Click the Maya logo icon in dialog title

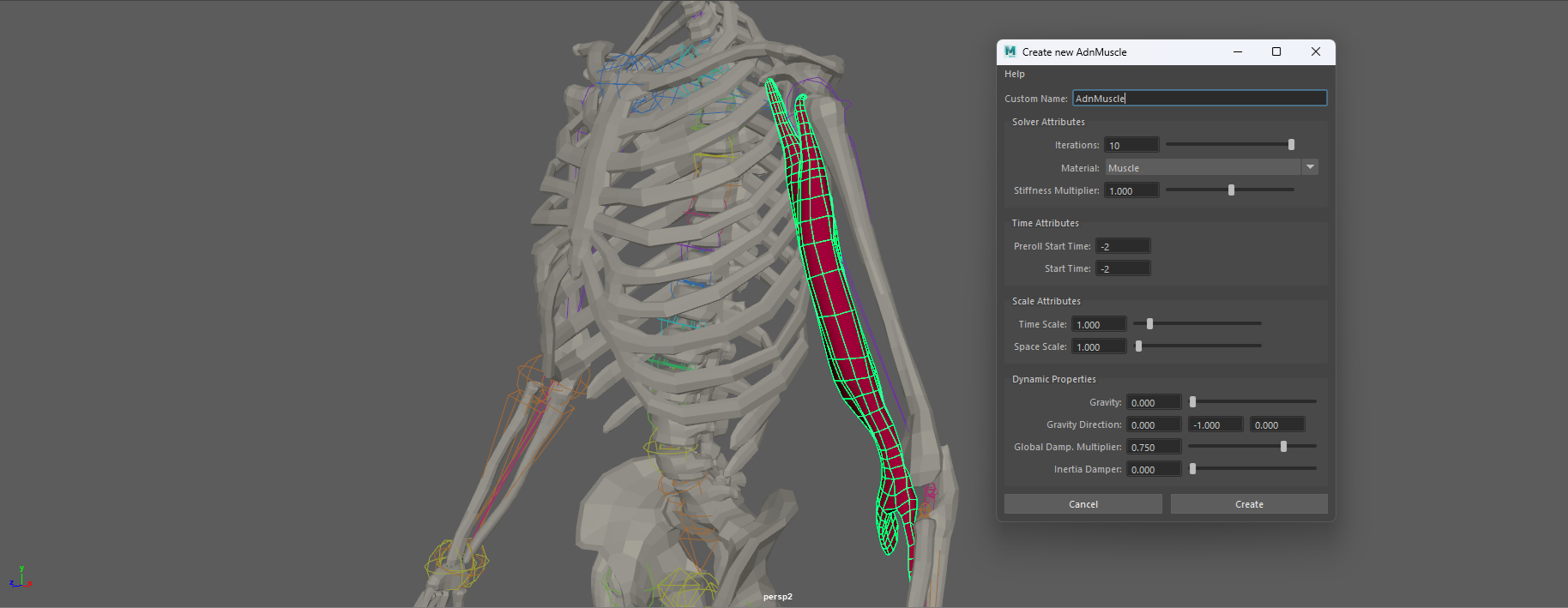1010,51
